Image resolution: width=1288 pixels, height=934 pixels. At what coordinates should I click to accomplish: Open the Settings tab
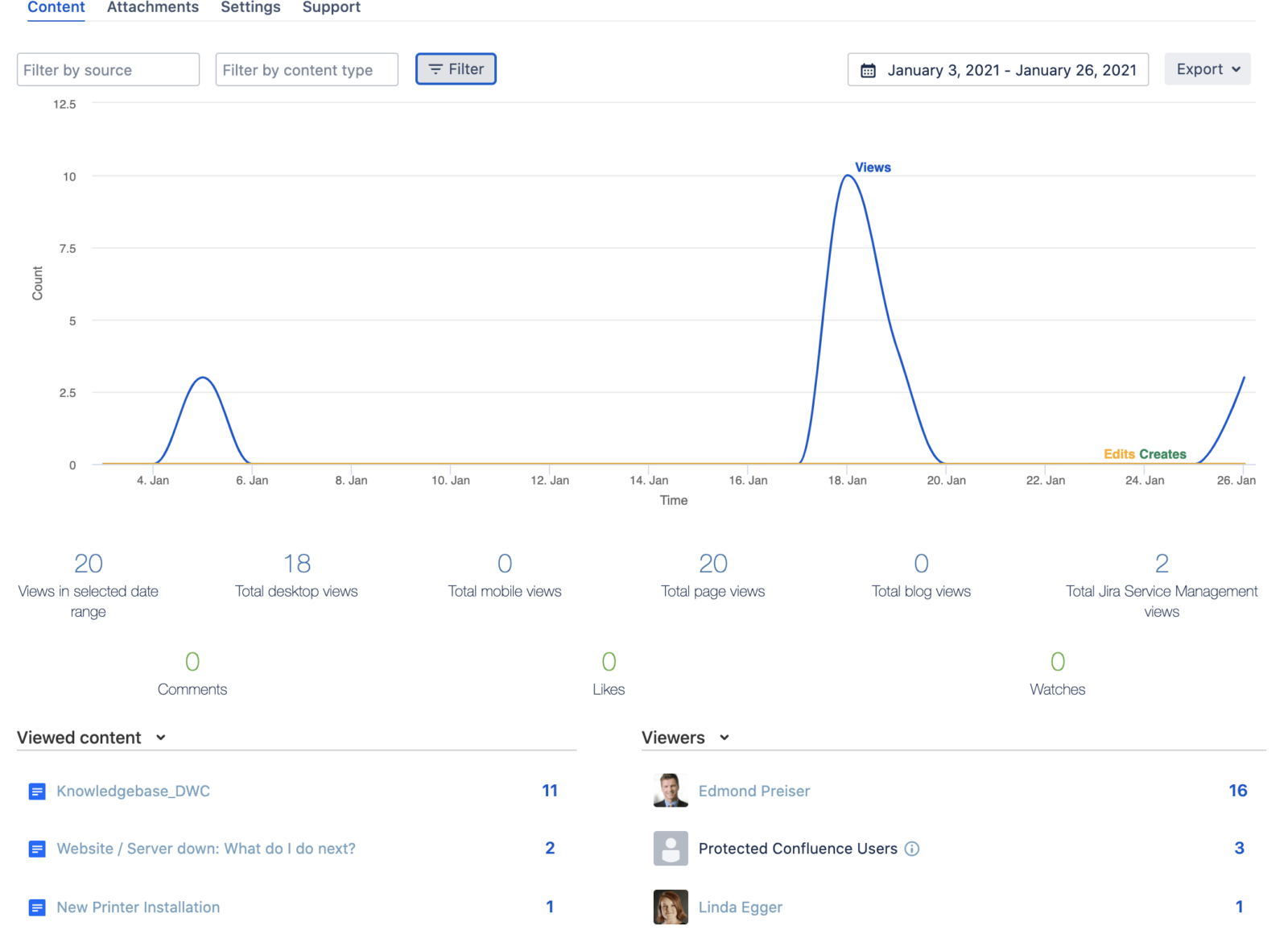[250, 7]
